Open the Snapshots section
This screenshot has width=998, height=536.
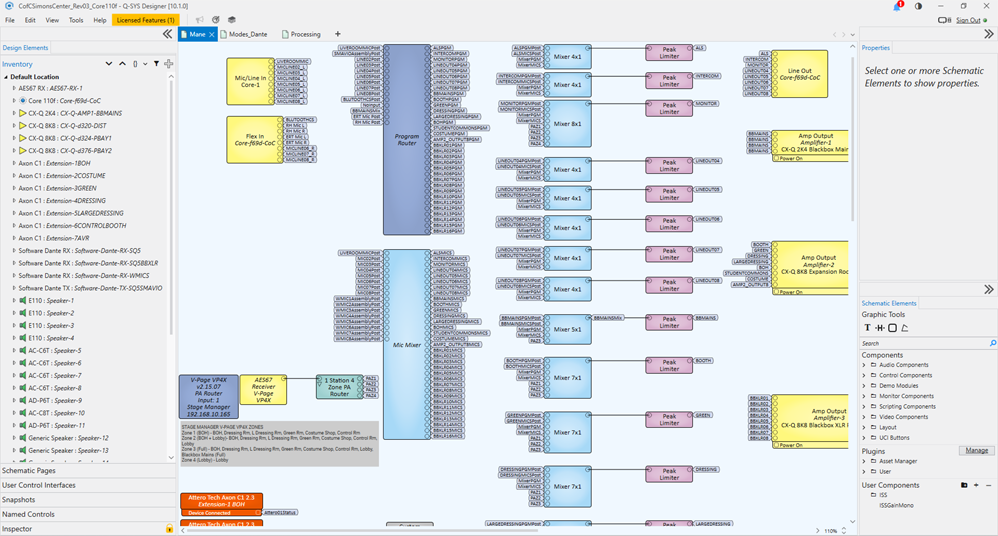(88, 500)
